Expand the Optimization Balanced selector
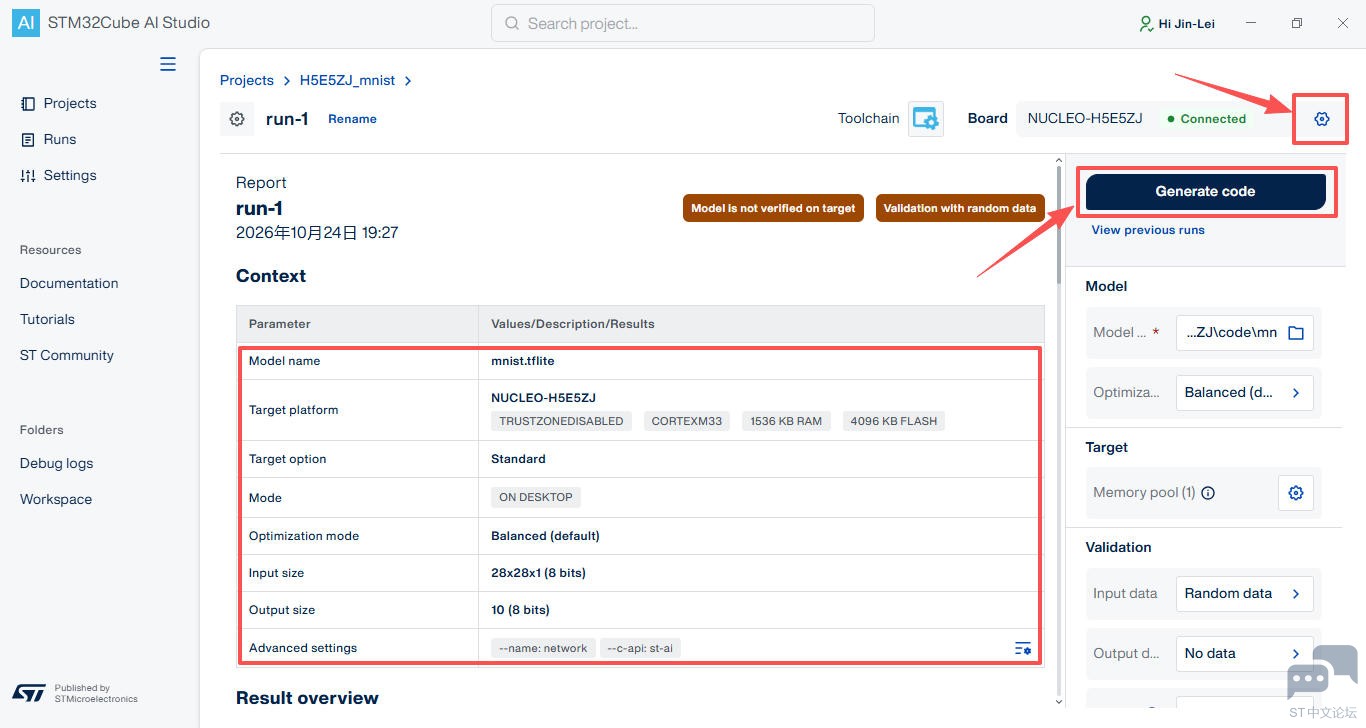 (x=1245, y=393)
